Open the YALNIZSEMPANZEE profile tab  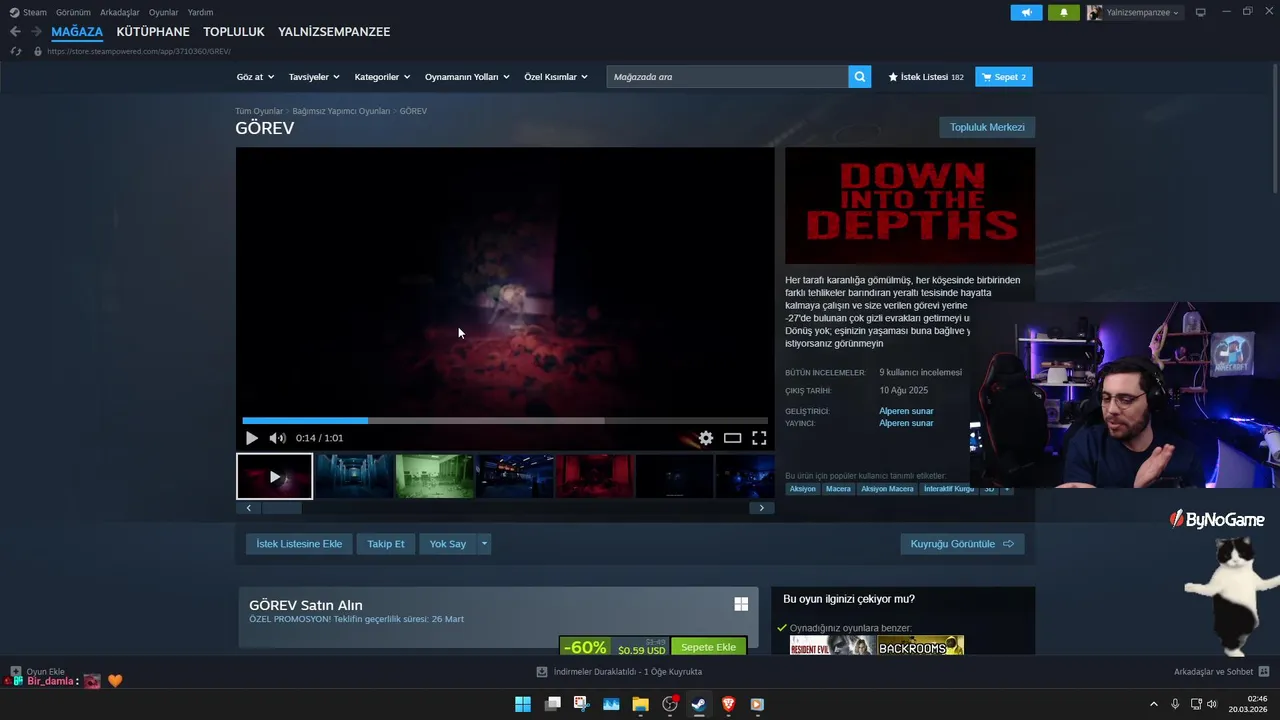click(334, 32)
